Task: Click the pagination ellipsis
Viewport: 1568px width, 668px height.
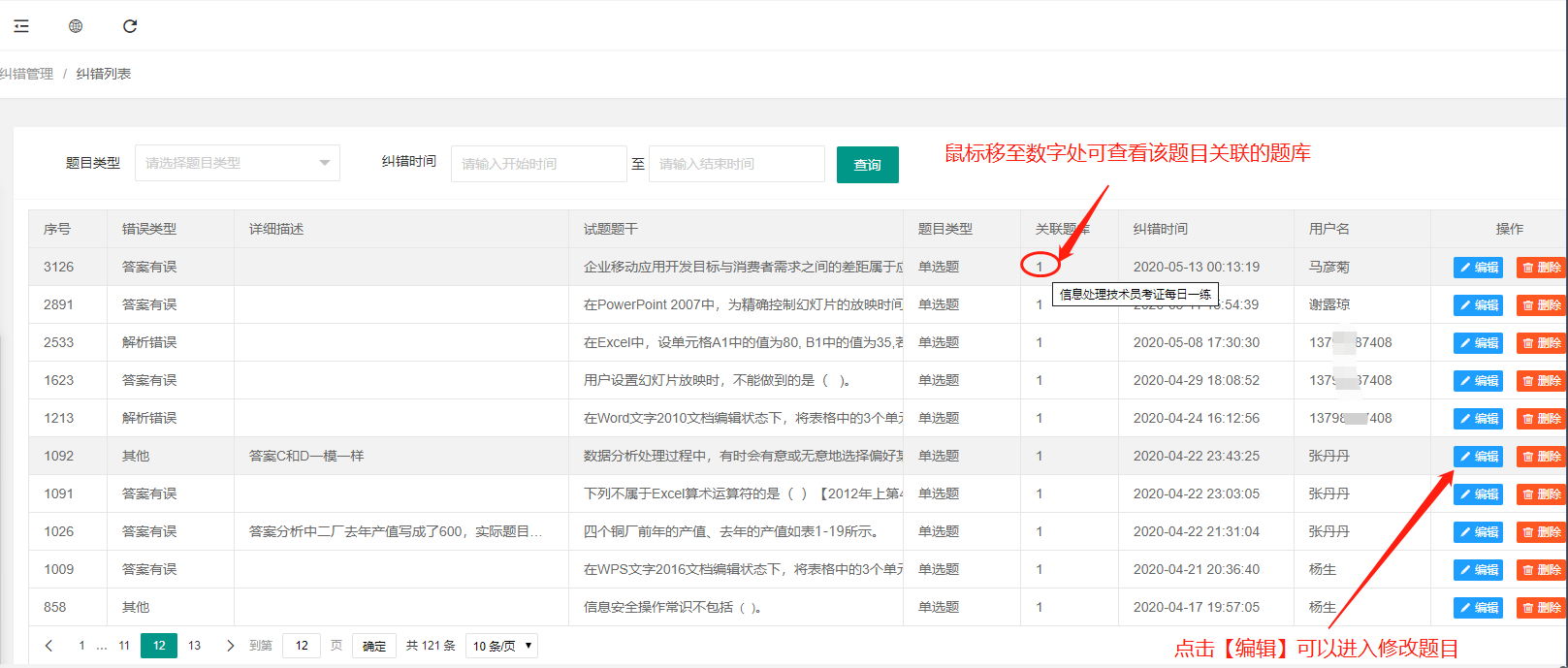Action: pos(102,646)
